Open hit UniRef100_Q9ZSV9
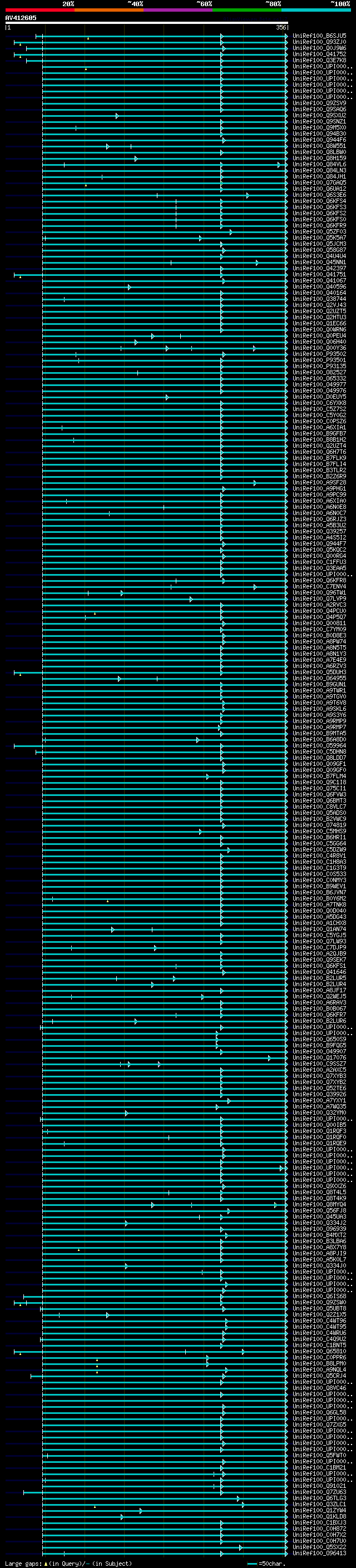The width and height of the screenshot is (356, 1568). (319, 103)
